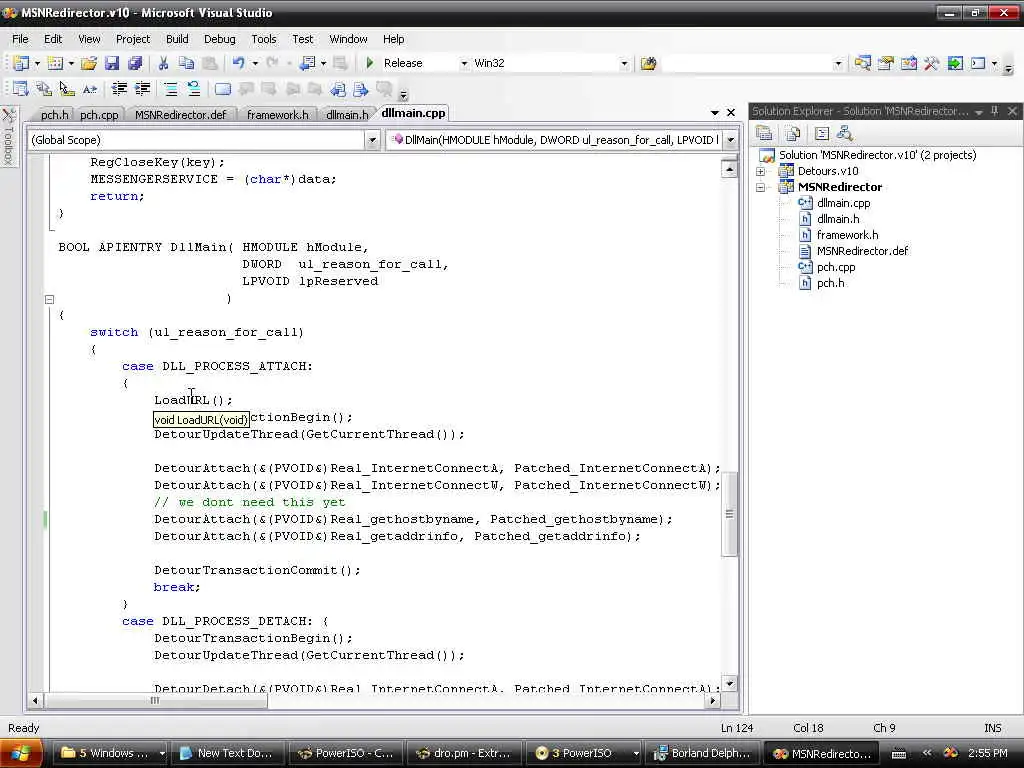
Task: Select pch.h in Solution Explorer
Action: coord(830,283)
